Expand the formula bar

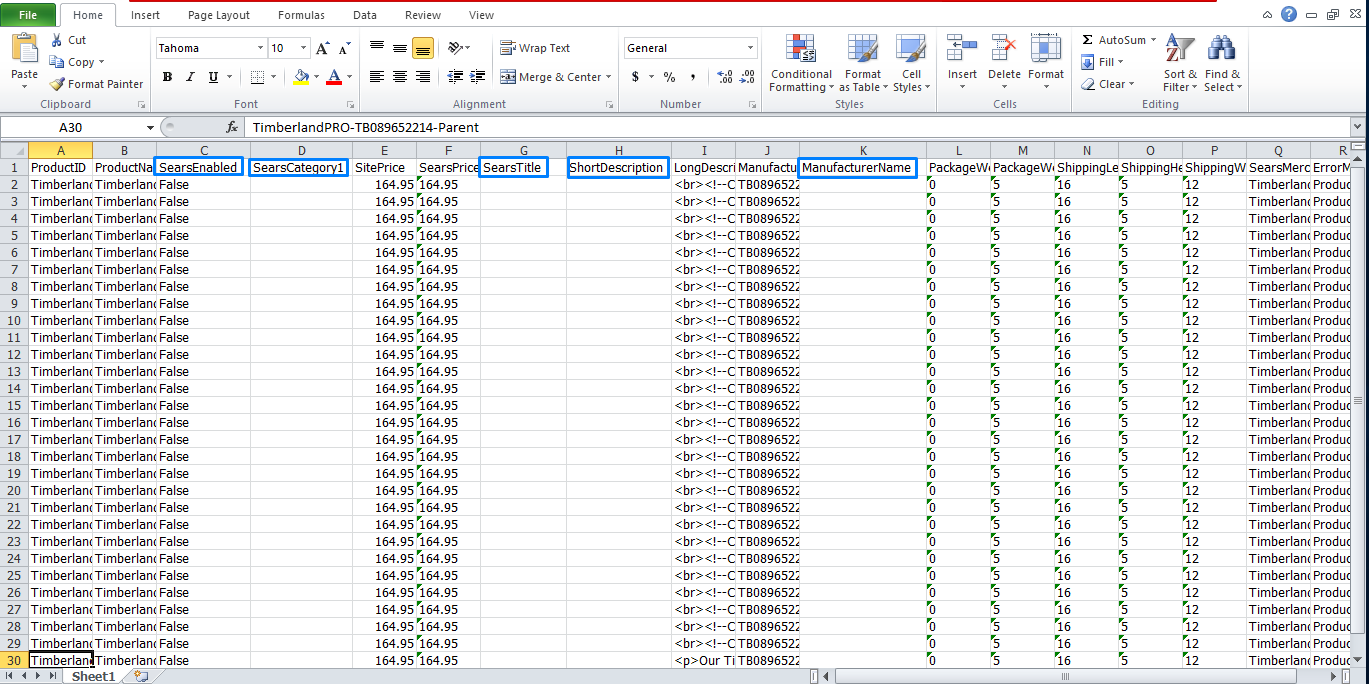click(1357, 127)
